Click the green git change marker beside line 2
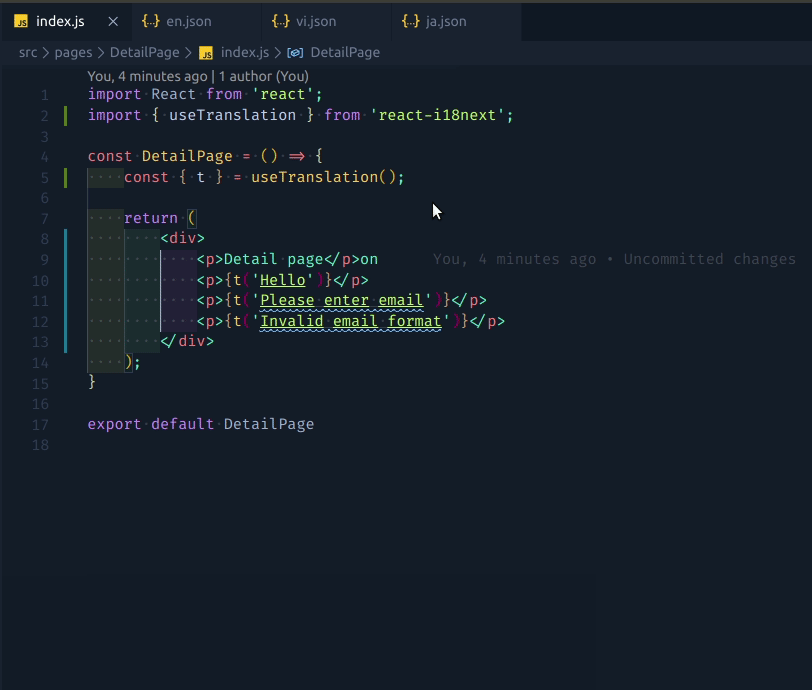Viewport: 812px width, 690px height. [66, 116]
